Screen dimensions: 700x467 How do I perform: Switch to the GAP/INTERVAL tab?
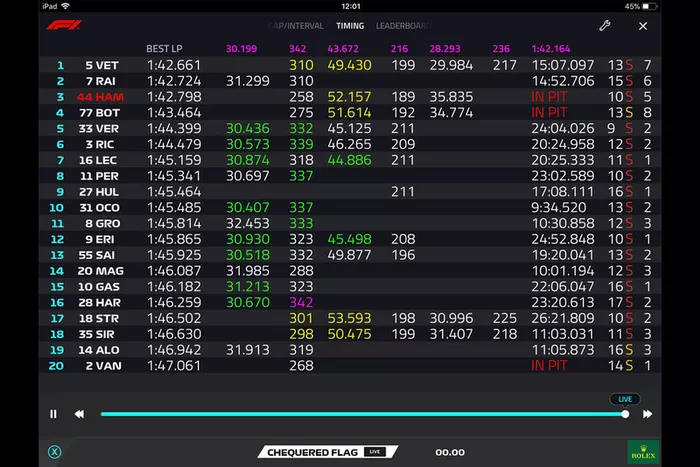pyautogui.click(x=296, y=26)
